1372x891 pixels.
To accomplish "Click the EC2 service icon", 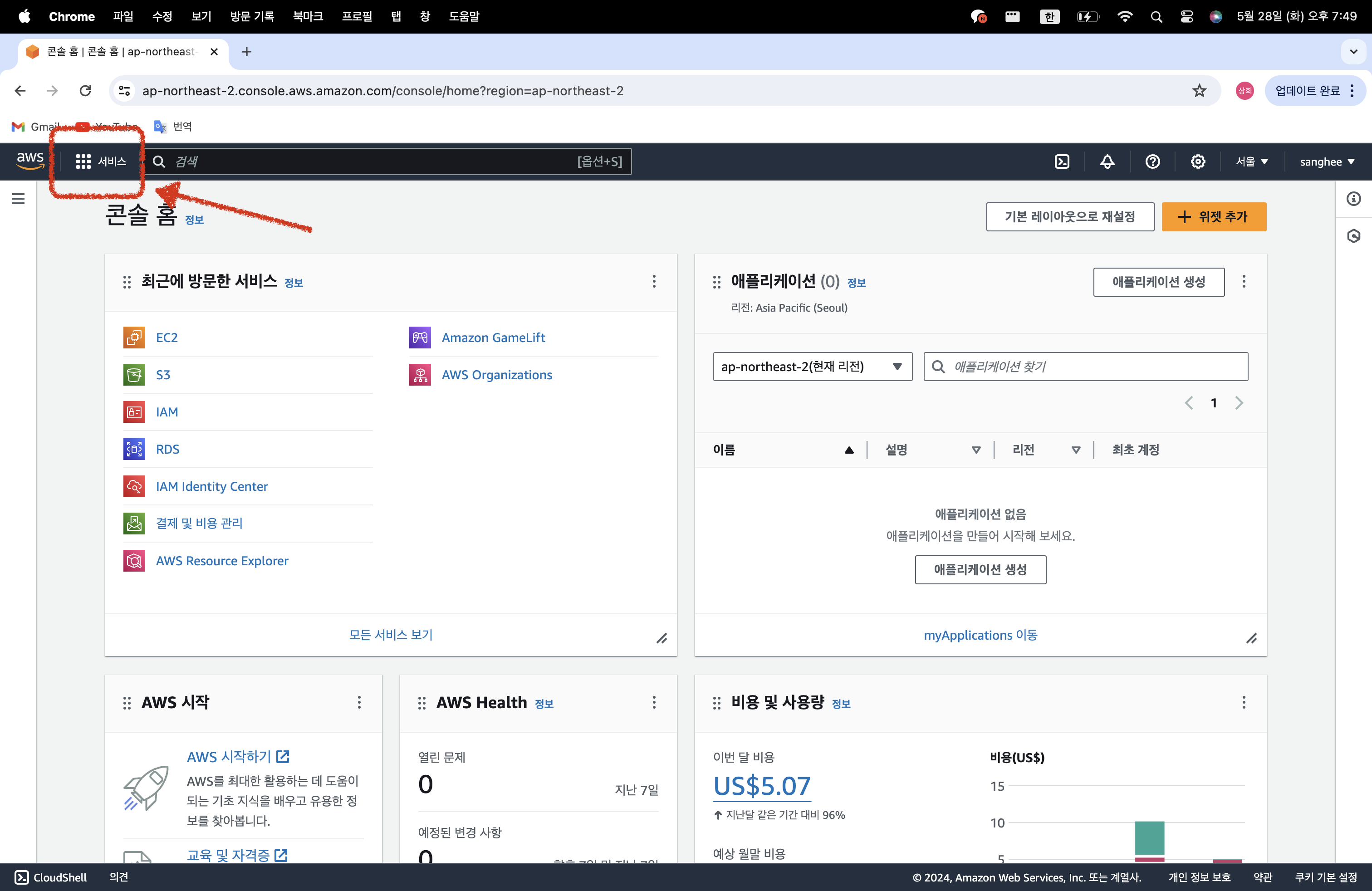I will (x=134, y=338).
